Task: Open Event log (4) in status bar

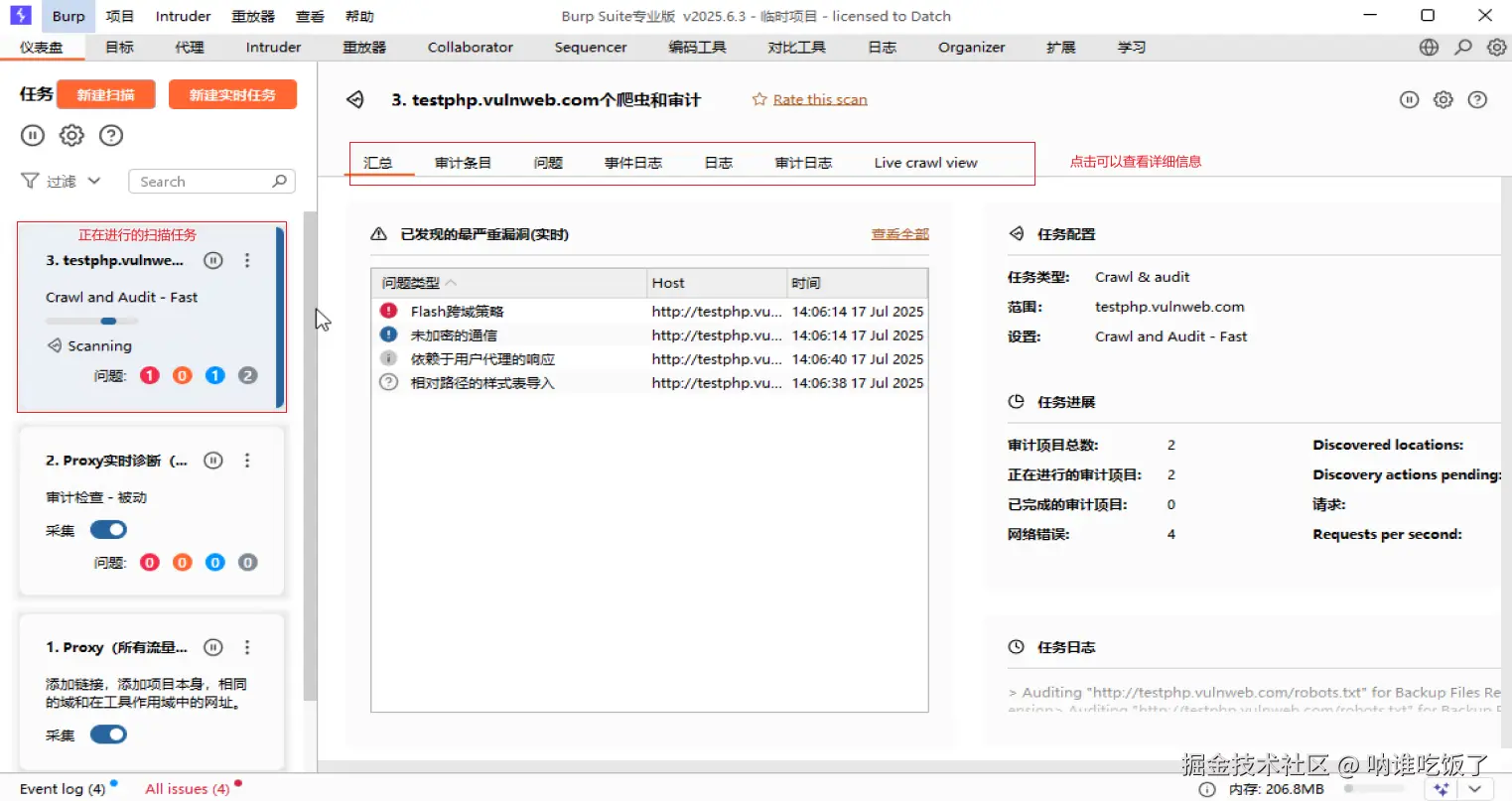Action: click(63, 789)
